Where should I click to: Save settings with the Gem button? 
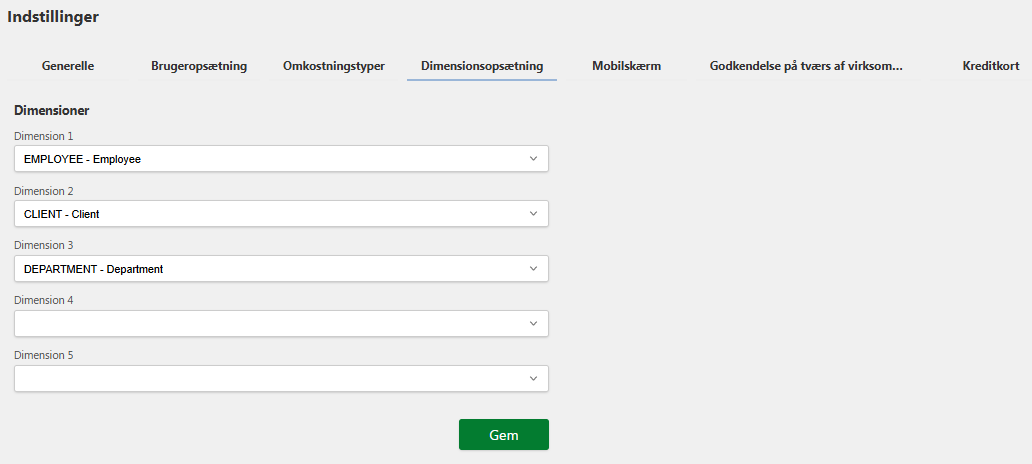coord(503,435)
